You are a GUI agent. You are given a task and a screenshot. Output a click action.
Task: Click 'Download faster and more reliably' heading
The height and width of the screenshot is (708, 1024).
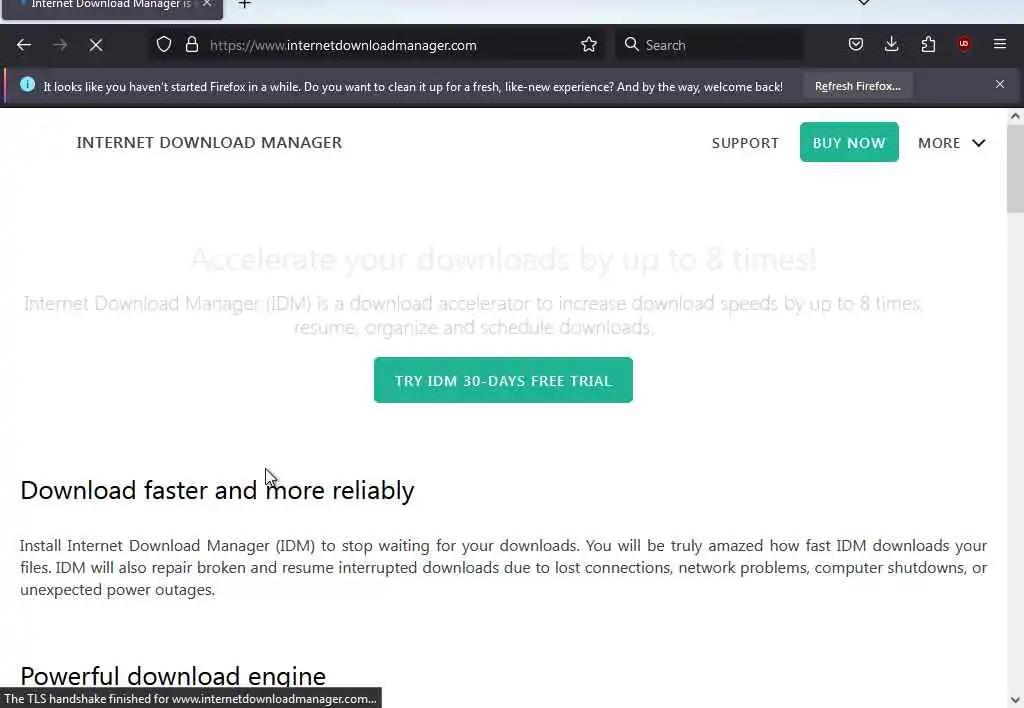(x=217, y=491)
